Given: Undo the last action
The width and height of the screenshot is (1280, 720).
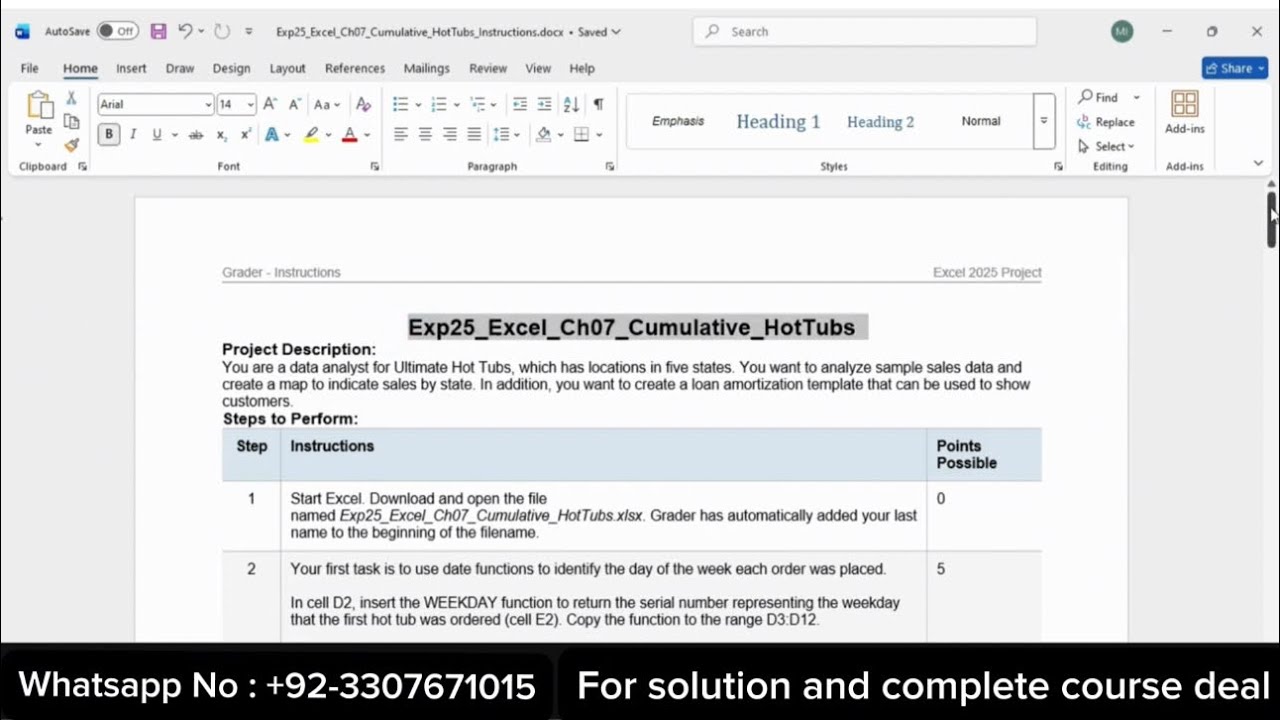Looking at the screenshot, I should click(x=185, y=31).
